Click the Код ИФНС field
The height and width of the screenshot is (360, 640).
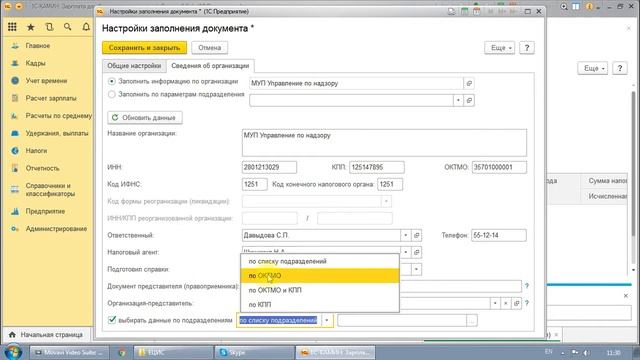[x=255, y=184]
